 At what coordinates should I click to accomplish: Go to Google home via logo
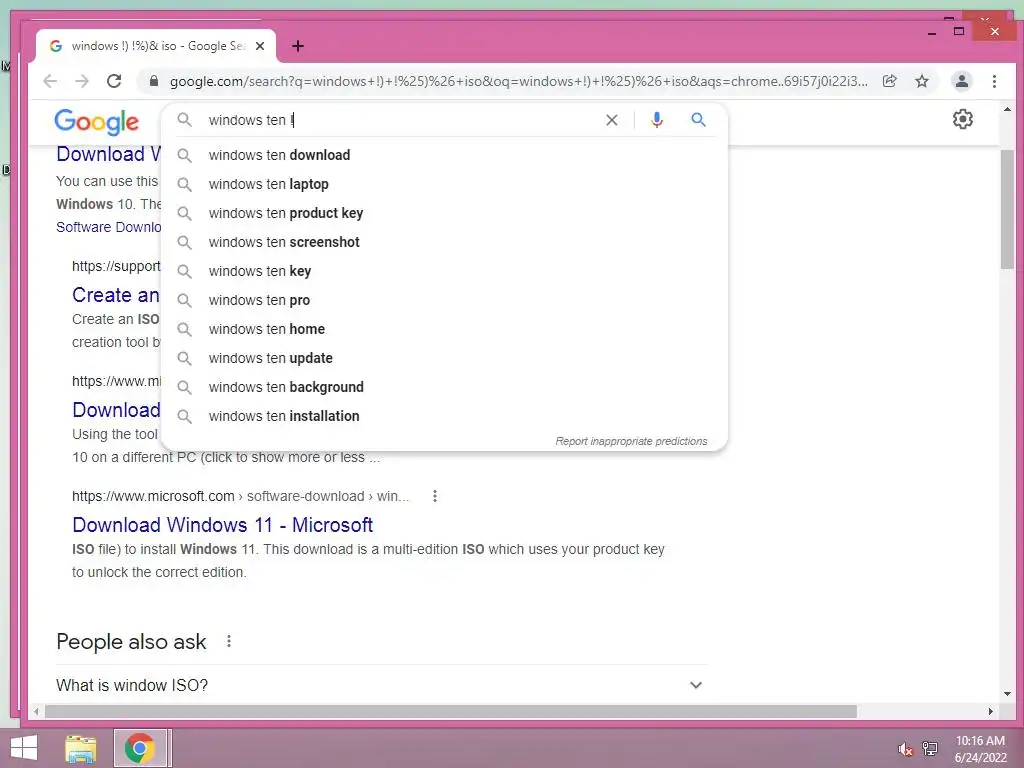97,122
